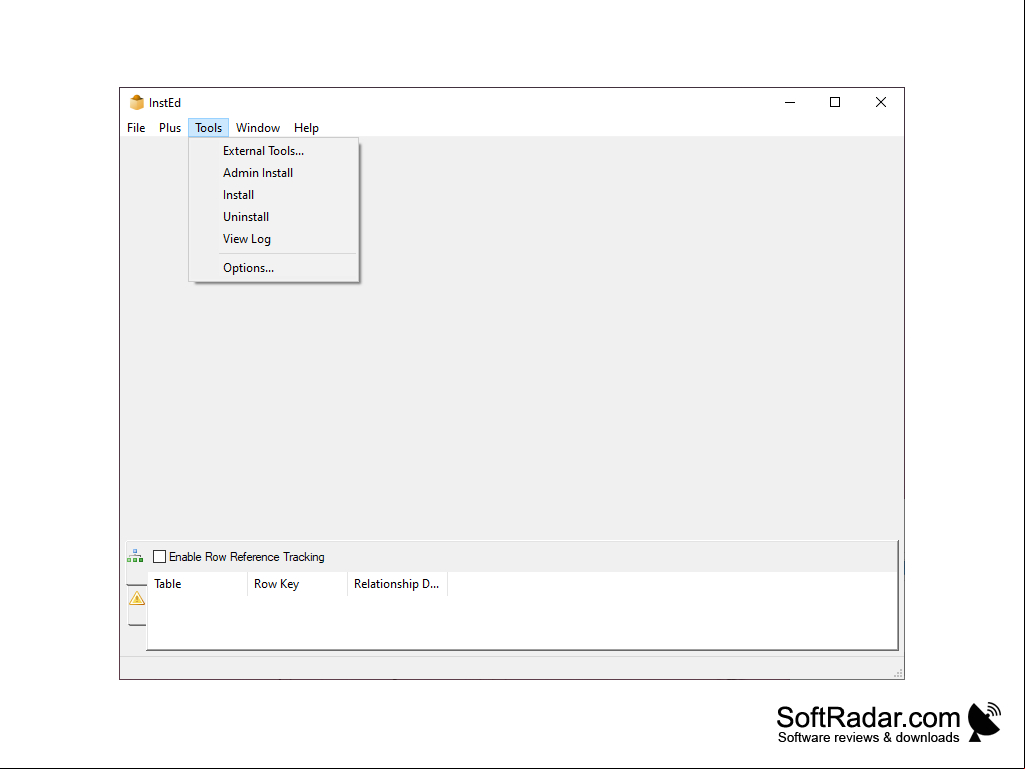Close the InstEd window
Screen dimensions: 1025x769
click(881, 103)
